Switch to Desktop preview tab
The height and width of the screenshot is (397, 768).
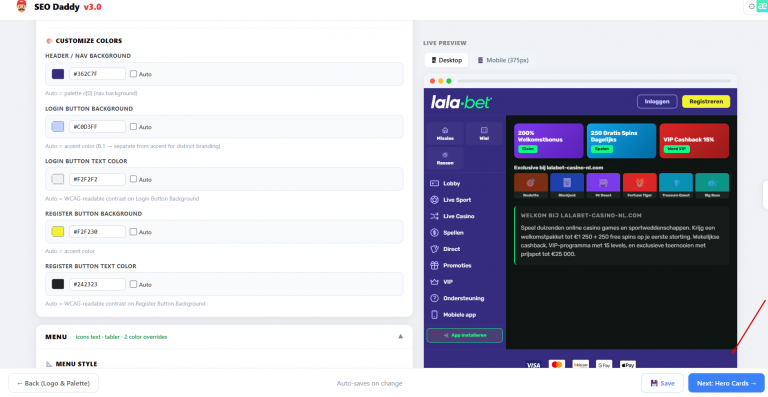[446, 60]
